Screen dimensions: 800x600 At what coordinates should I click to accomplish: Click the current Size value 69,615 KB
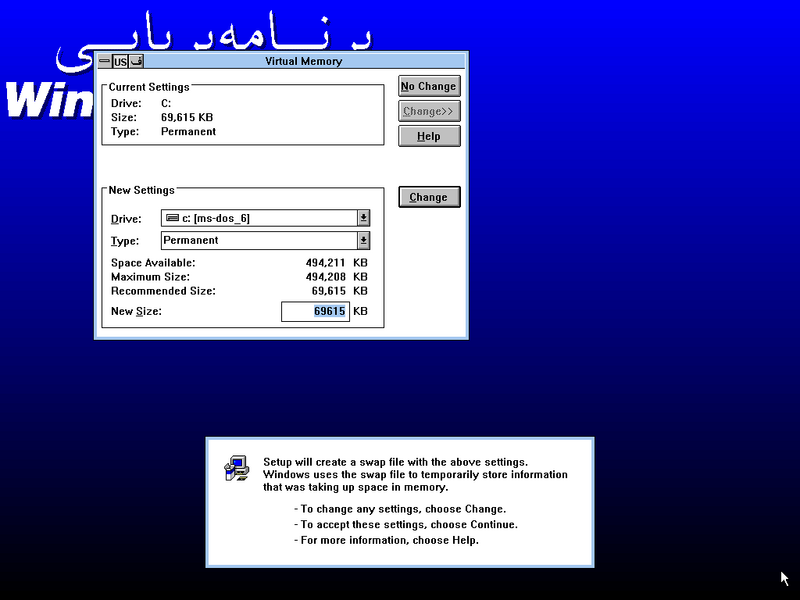coord(187,117)
